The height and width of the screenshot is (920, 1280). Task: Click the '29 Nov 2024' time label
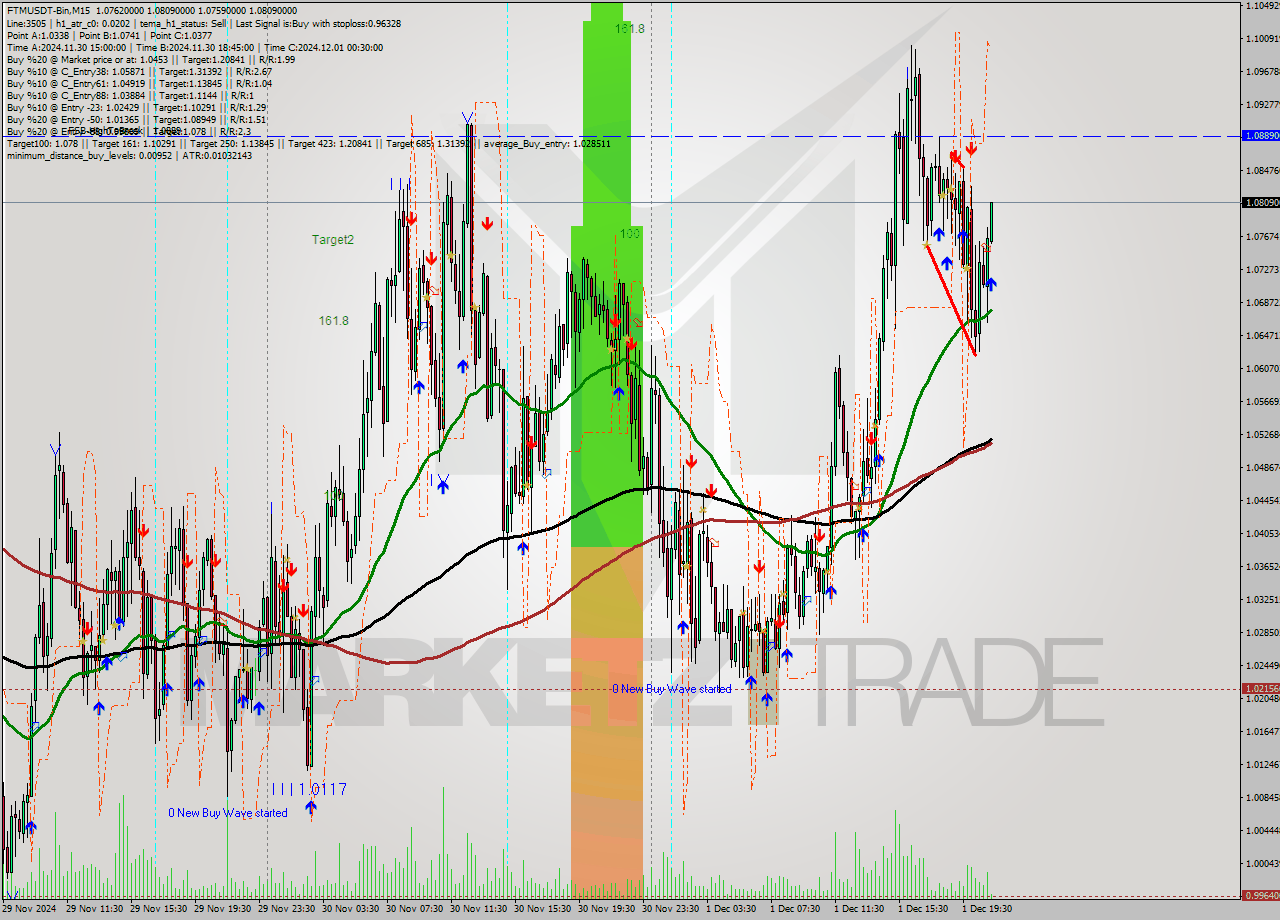click(x=29, y=909)
